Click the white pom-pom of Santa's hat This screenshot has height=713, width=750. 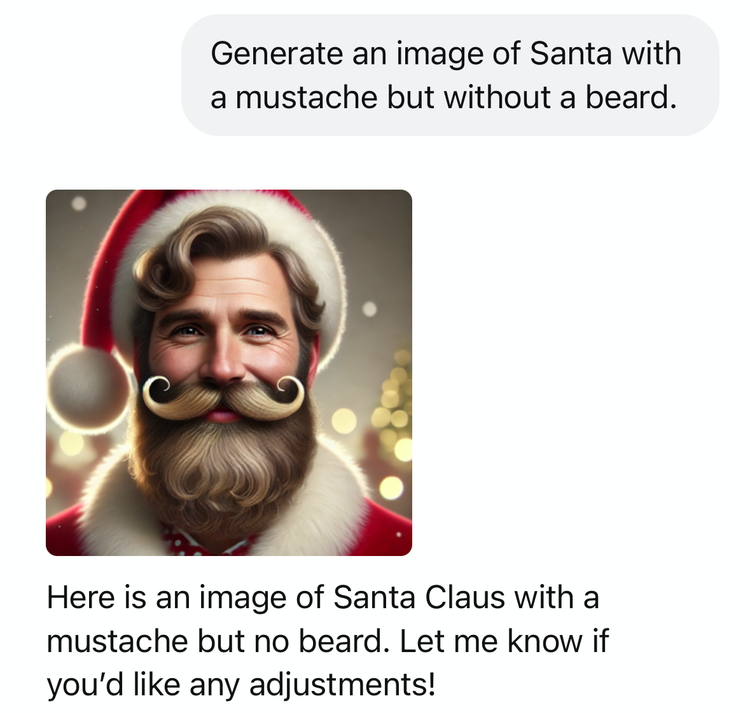click(88, 386)
